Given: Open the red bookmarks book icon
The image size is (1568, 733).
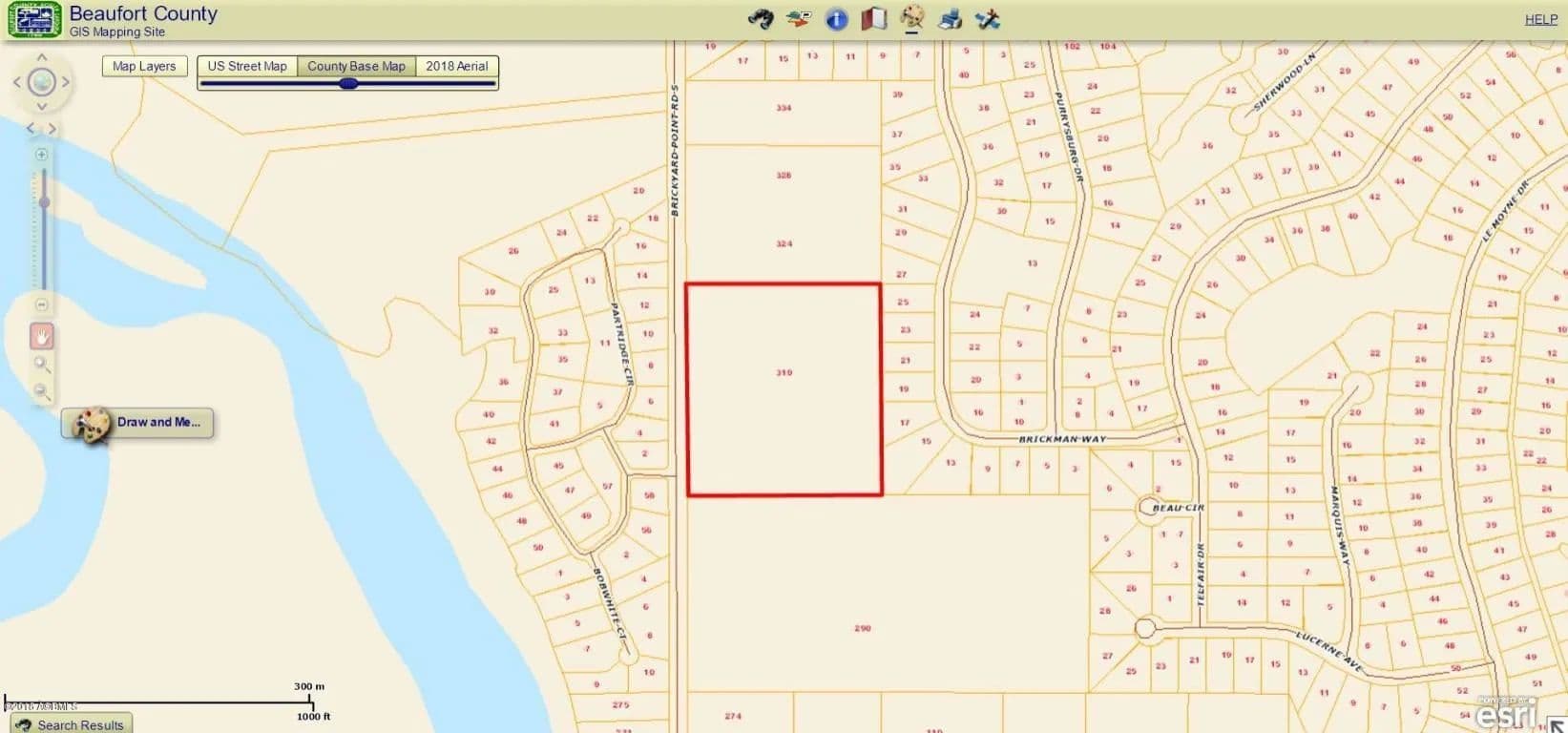Looking at the screenshot, I should coord(874,19).
